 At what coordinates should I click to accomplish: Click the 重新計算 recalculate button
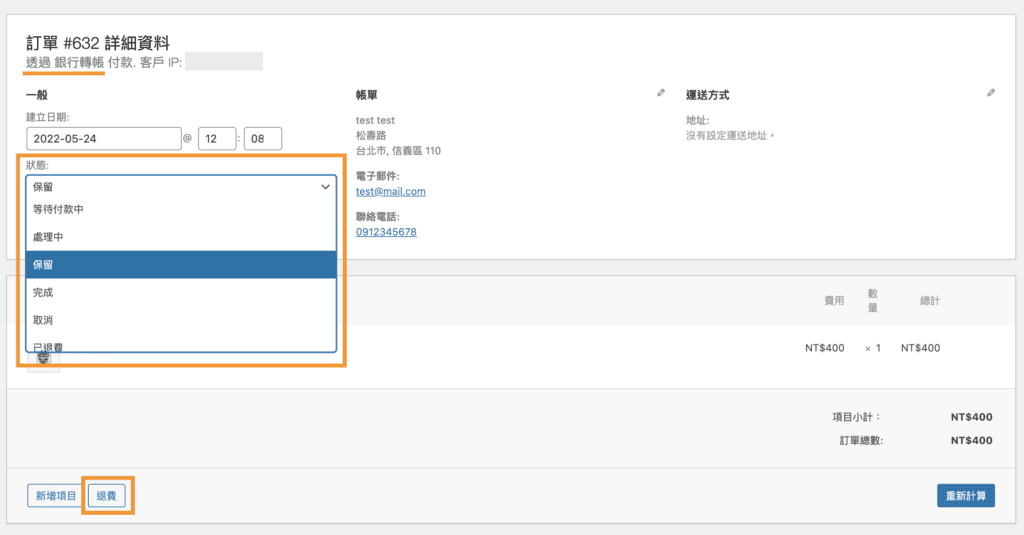(966, 496)
